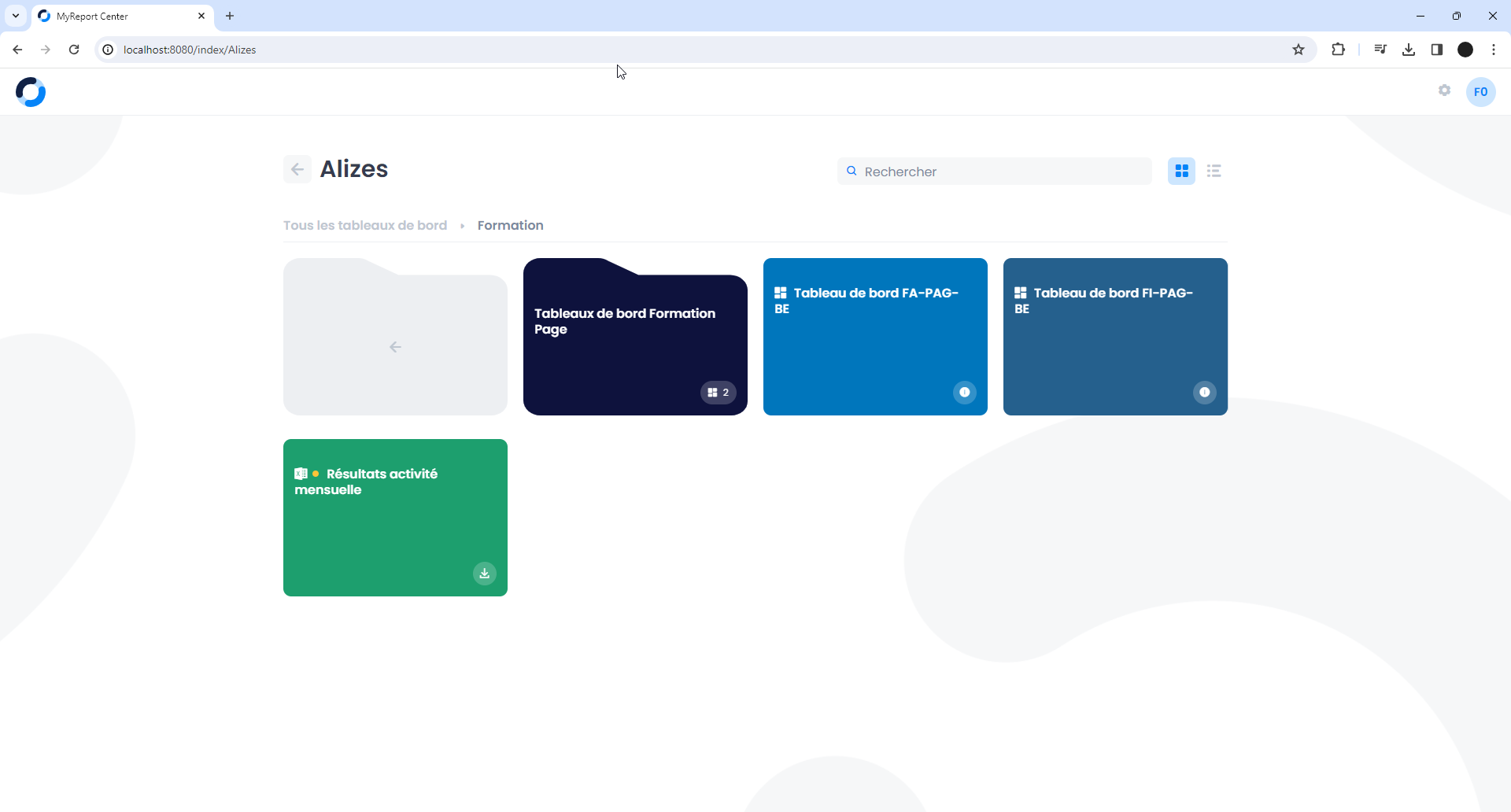Viewport: 1511px width, 812px height.
Task: Open the FO user profile avatar
Action: click(1480, 92)
